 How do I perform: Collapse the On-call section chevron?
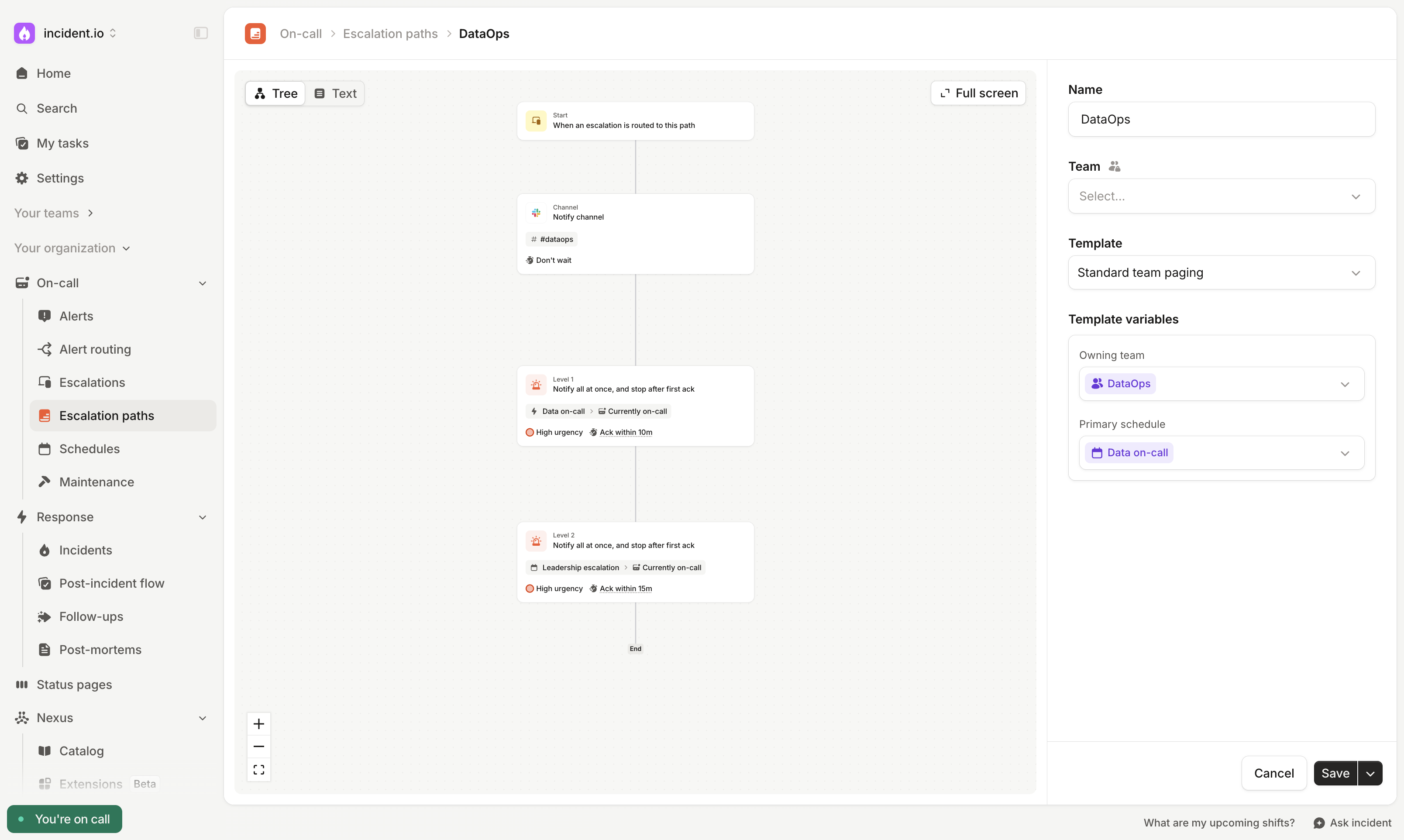pyautogui.click(x=203, y=283)
